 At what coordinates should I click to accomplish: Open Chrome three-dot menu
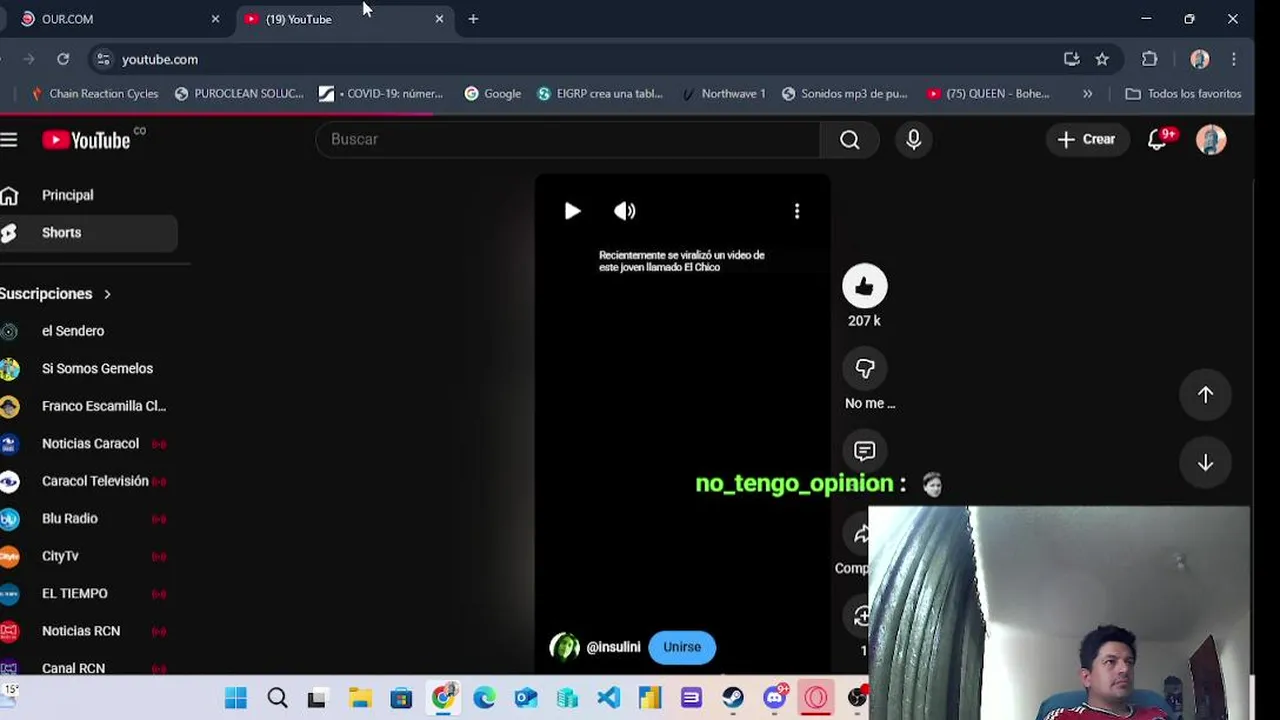pos(1234,59)
